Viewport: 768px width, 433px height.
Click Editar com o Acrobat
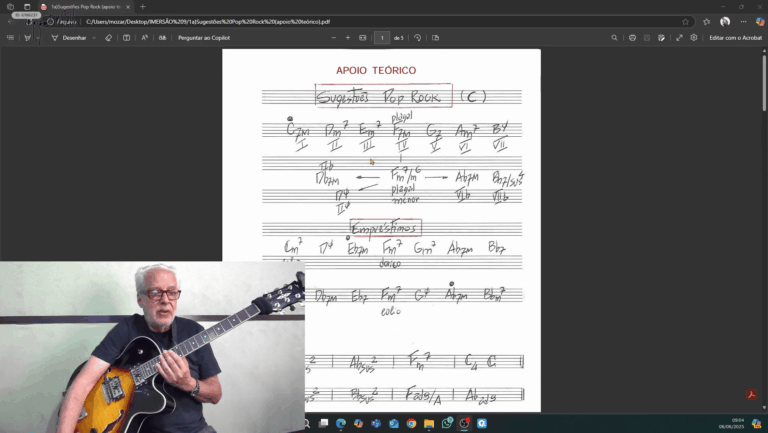tap(735, 38)
